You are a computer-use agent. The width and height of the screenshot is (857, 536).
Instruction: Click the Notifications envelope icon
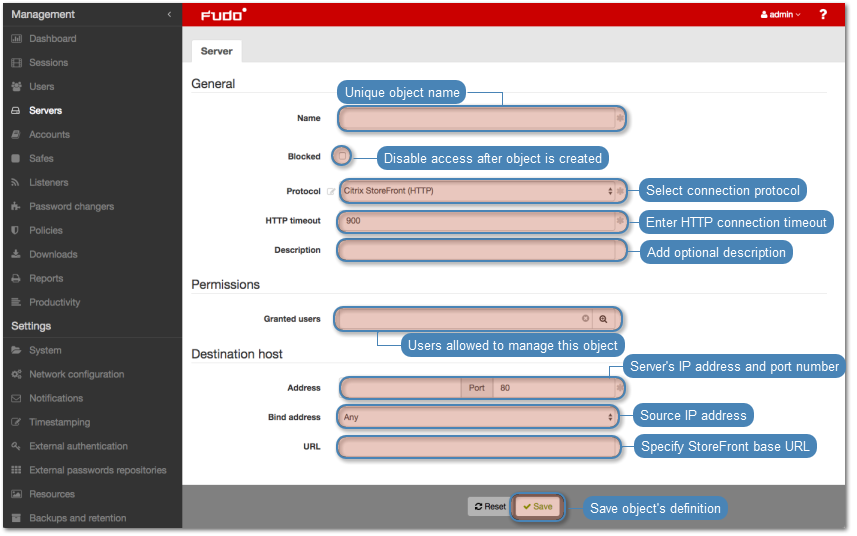(x=16, y=398)
